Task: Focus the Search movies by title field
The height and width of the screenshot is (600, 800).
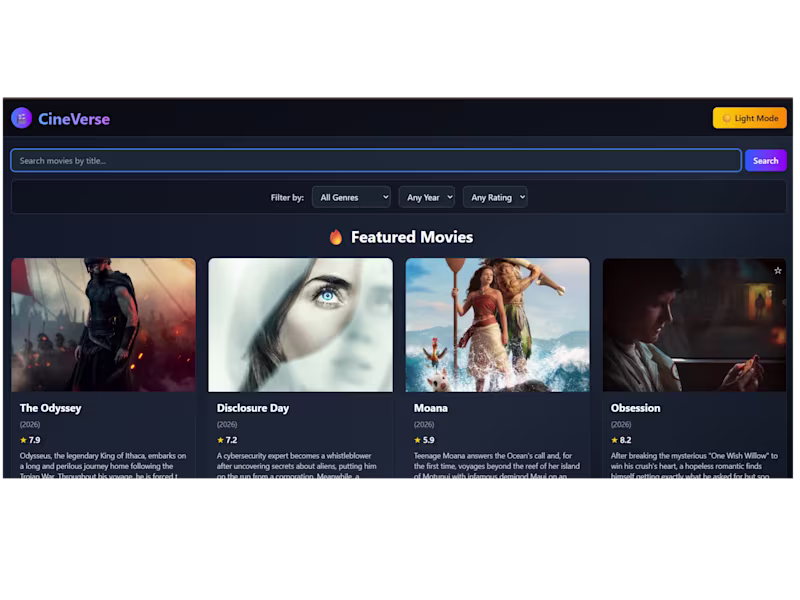Action: (376, 161)
